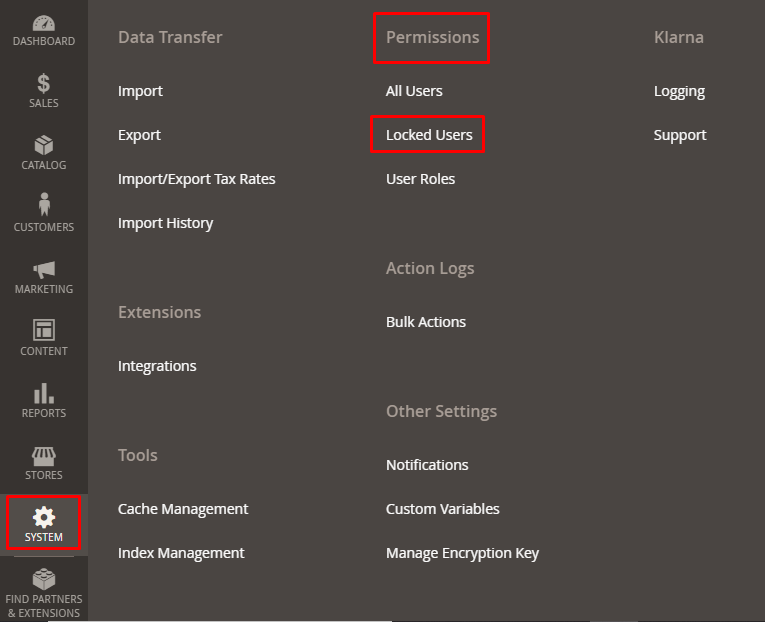Open Import/Export Tax Rates
The width and height of the screenshot is (765, 622).
tap(196, 179)
